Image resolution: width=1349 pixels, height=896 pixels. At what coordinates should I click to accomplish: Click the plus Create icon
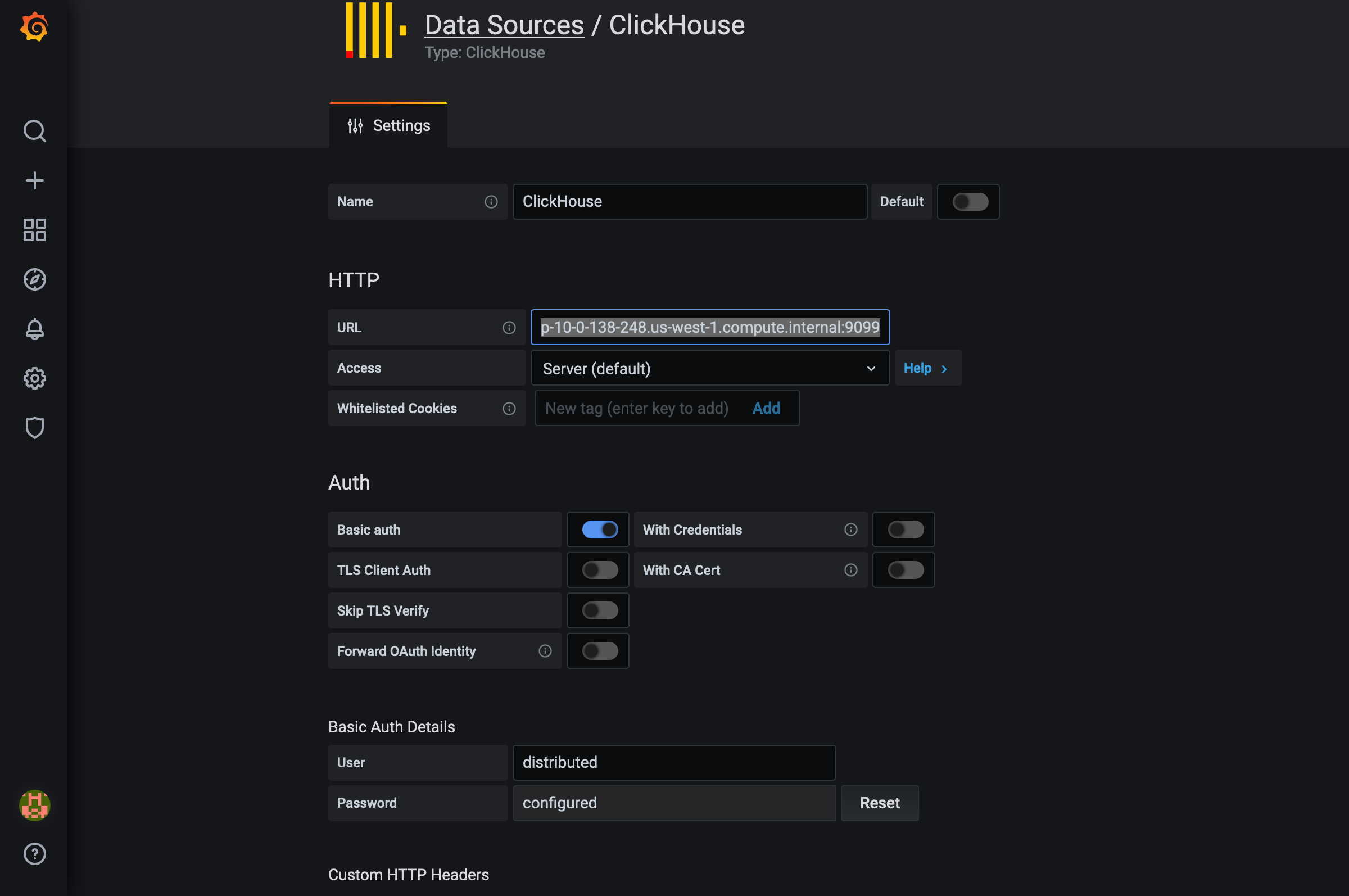coord(34,180)
